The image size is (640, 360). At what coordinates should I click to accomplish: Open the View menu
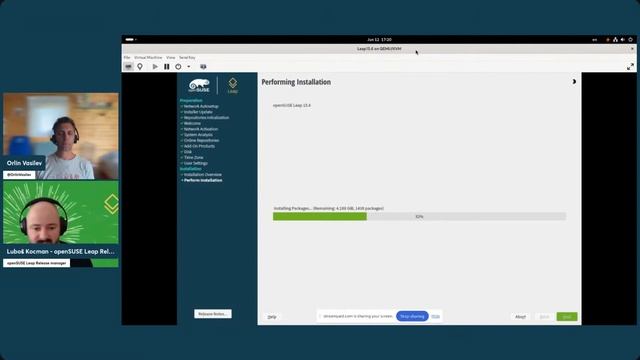point(171,58)
